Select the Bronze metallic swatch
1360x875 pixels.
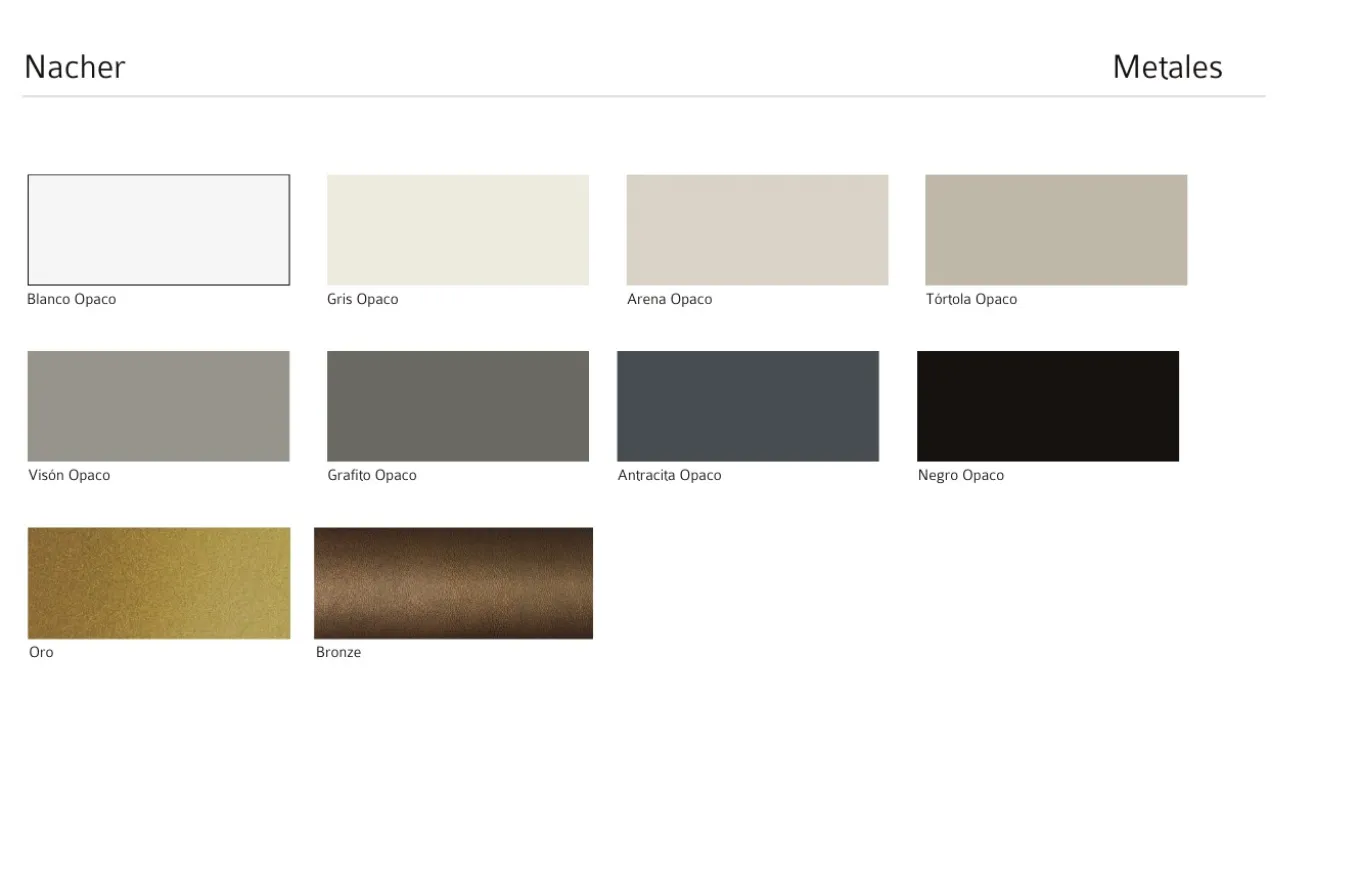(453, 583)
